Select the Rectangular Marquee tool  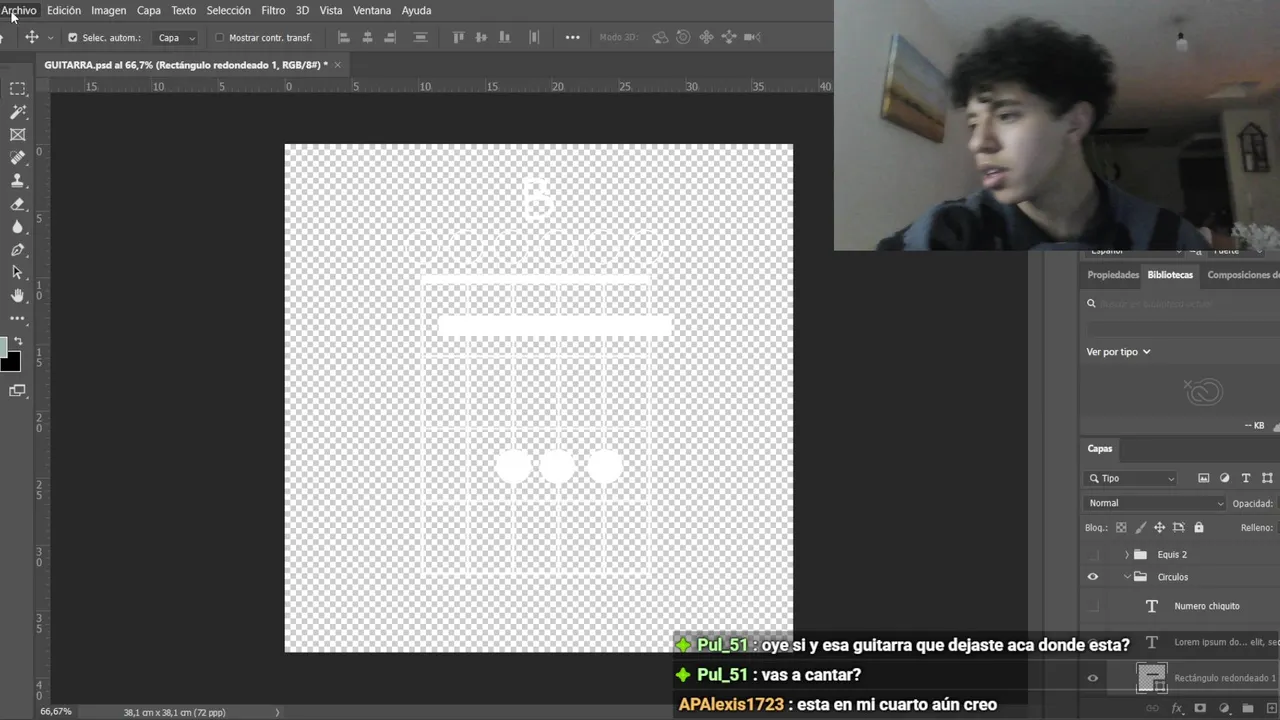[x=17, y=89]
